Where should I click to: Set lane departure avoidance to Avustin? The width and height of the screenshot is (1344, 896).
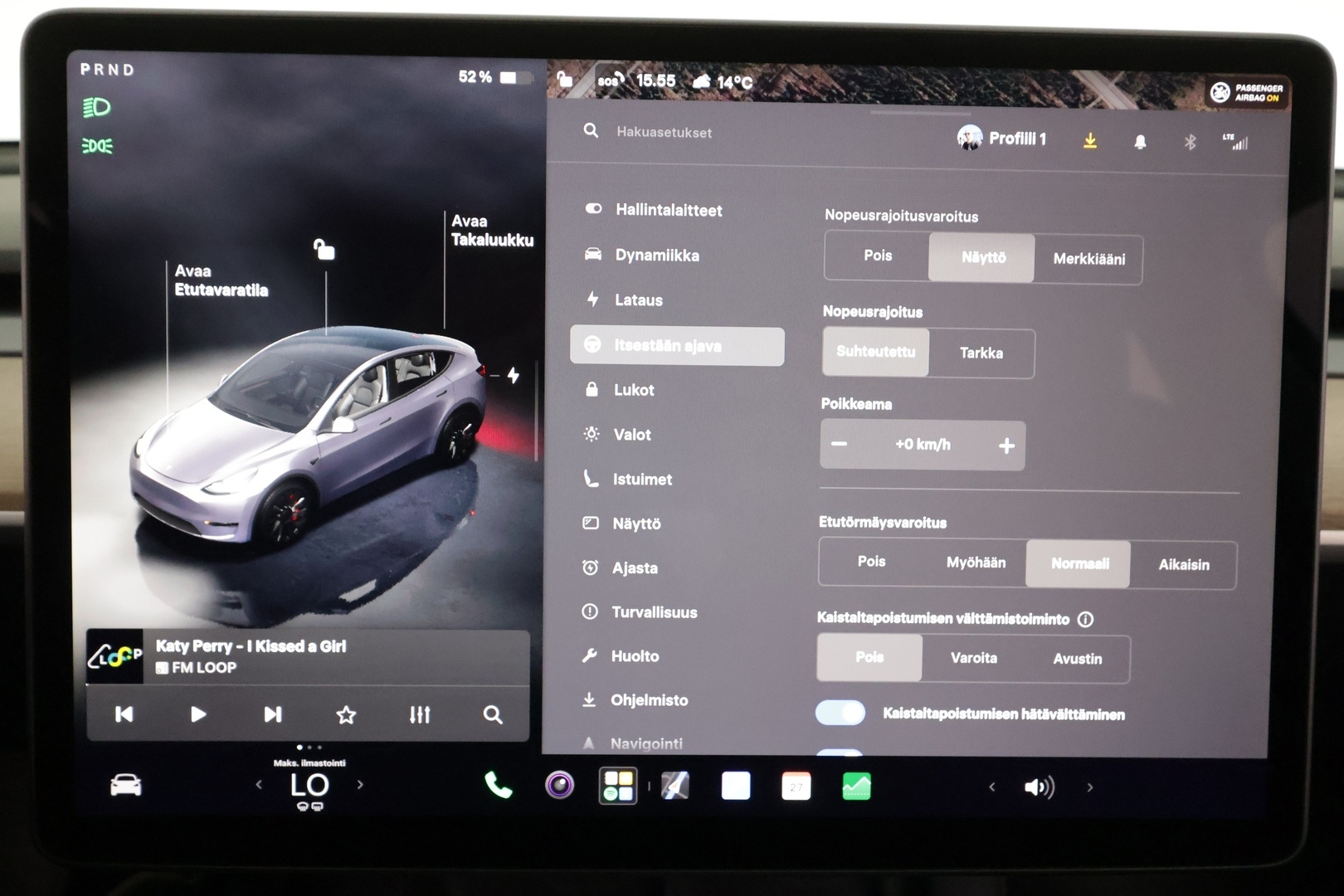coord(1078,659)
